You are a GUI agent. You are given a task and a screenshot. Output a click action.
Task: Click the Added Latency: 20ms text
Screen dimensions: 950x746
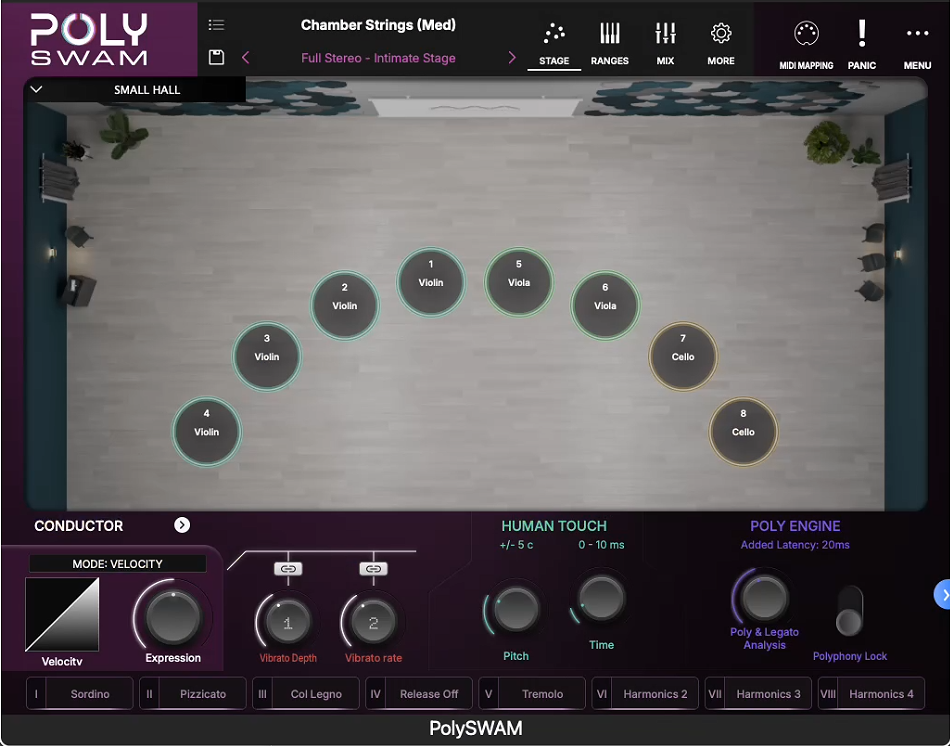795,545
